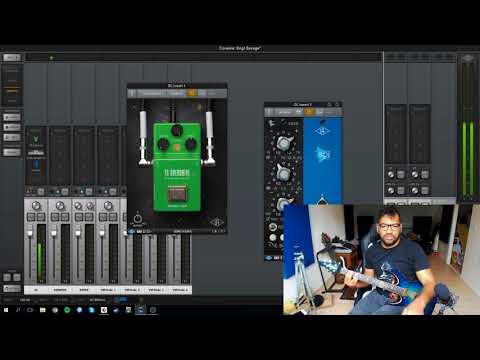The height and width of the screenshot is (360, 480).
Task: Adjust the second mixer channel's pan knob
Action: [x=60, y=206]
